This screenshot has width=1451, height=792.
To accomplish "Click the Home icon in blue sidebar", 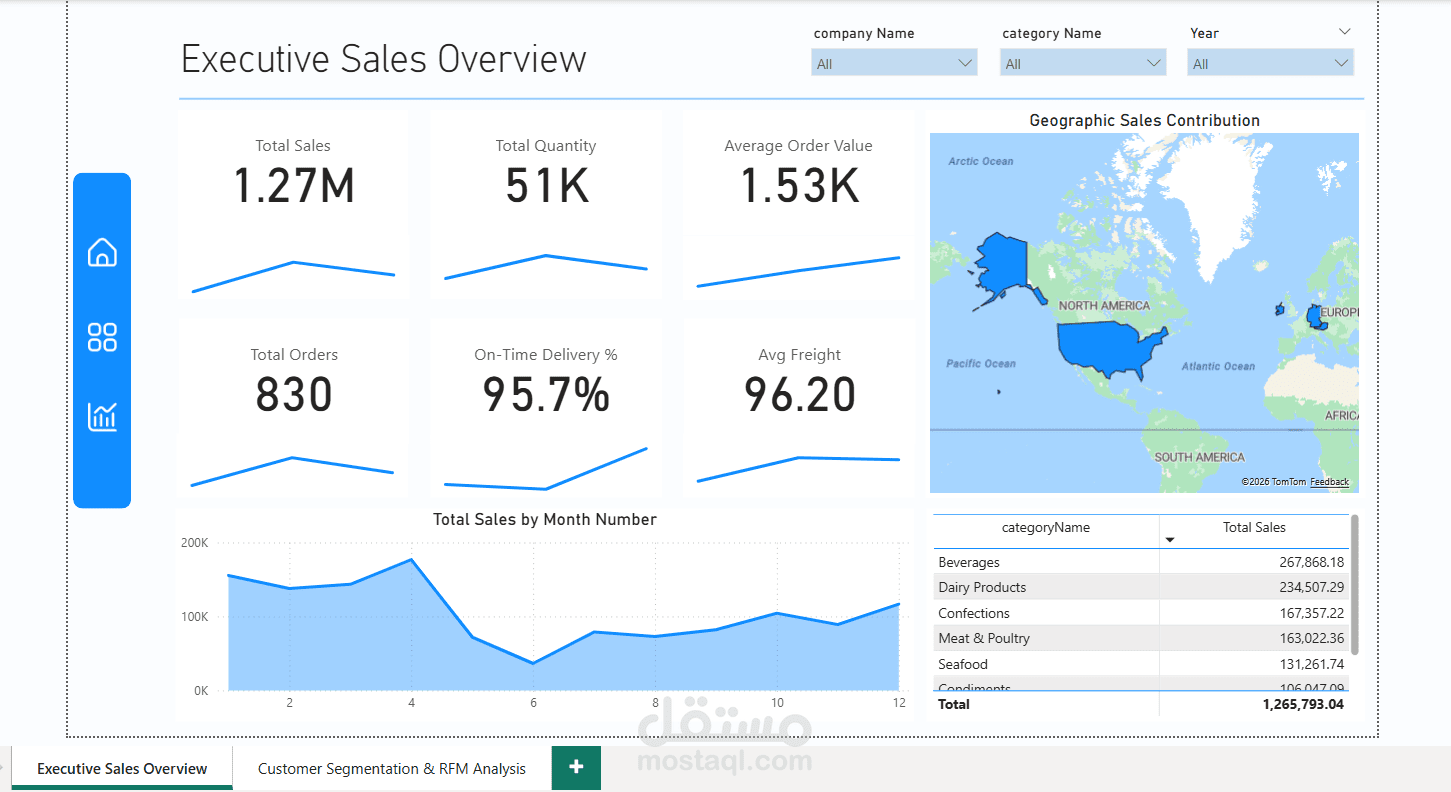I will (102, 252).
